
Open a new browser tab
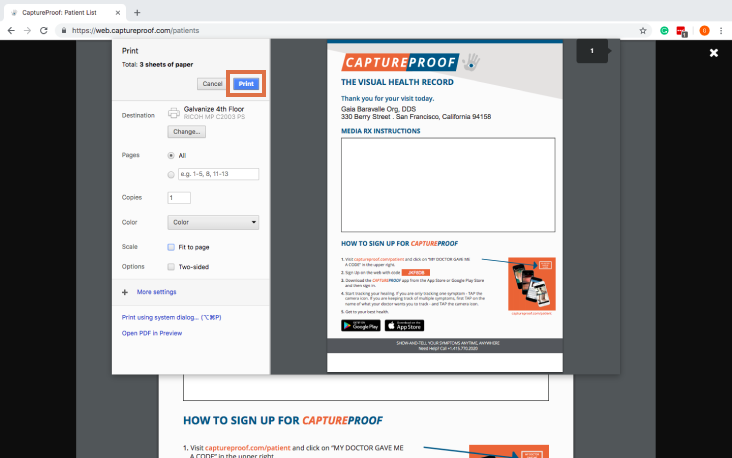(137, 13)
